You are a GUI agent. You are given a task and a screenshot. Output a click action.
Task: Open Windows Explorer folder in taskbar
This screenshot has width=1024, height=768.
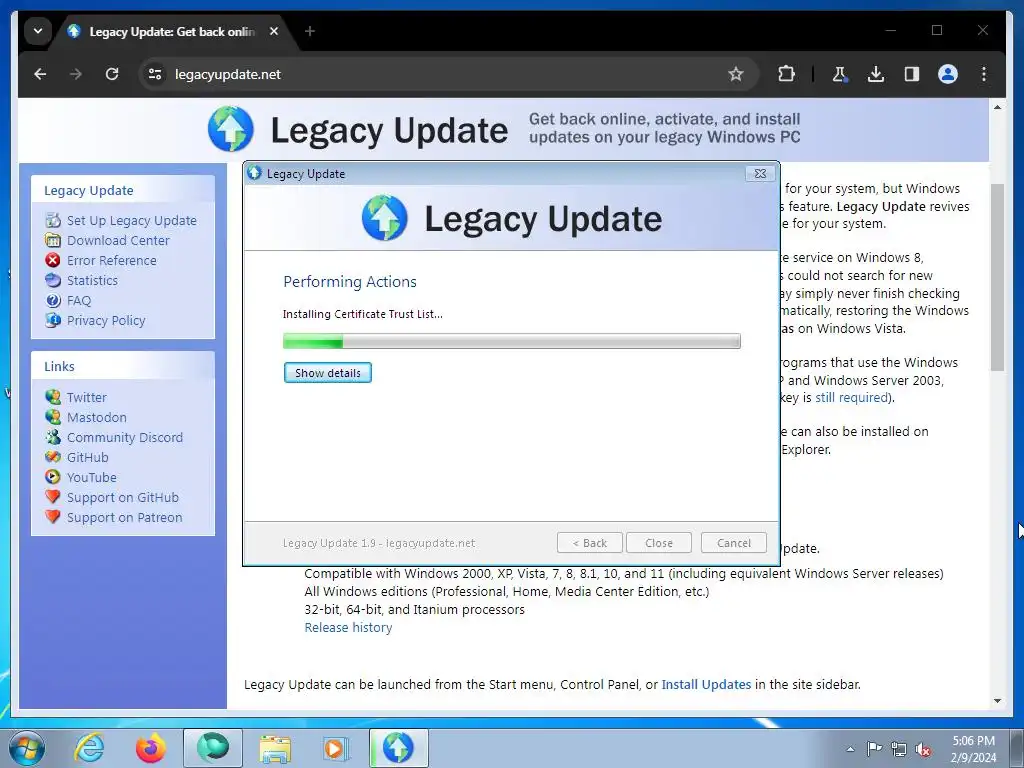click(275, 748)
